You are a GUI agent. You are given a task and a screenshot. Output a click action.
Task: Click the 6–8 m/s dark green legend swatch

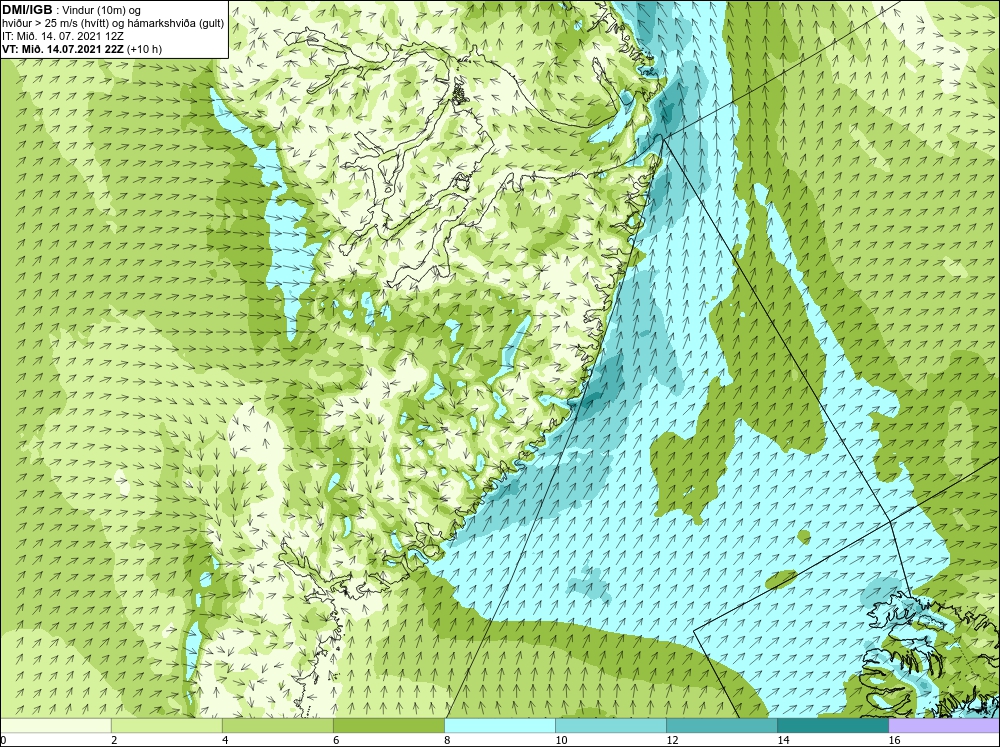388,725
